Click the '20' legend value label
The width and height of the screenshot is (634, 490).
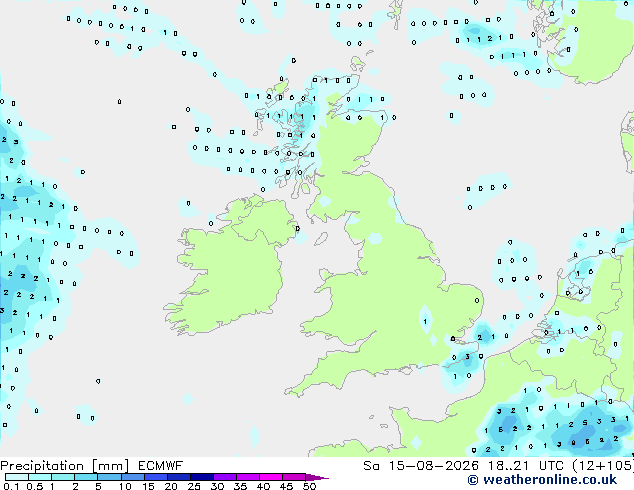point(171,486)
